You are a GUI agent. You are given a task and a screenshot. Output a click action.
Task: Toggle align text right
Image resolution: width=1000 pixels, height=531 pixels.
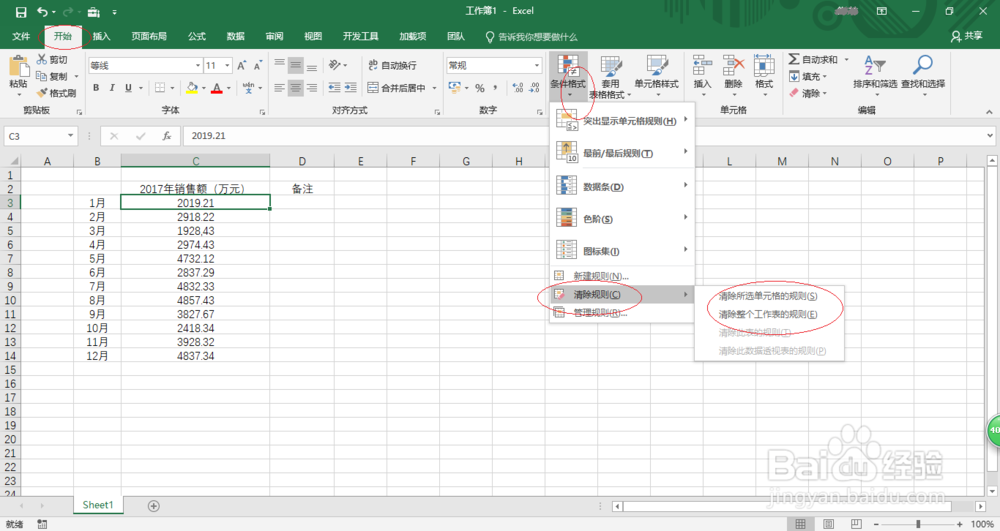[312, 87]
